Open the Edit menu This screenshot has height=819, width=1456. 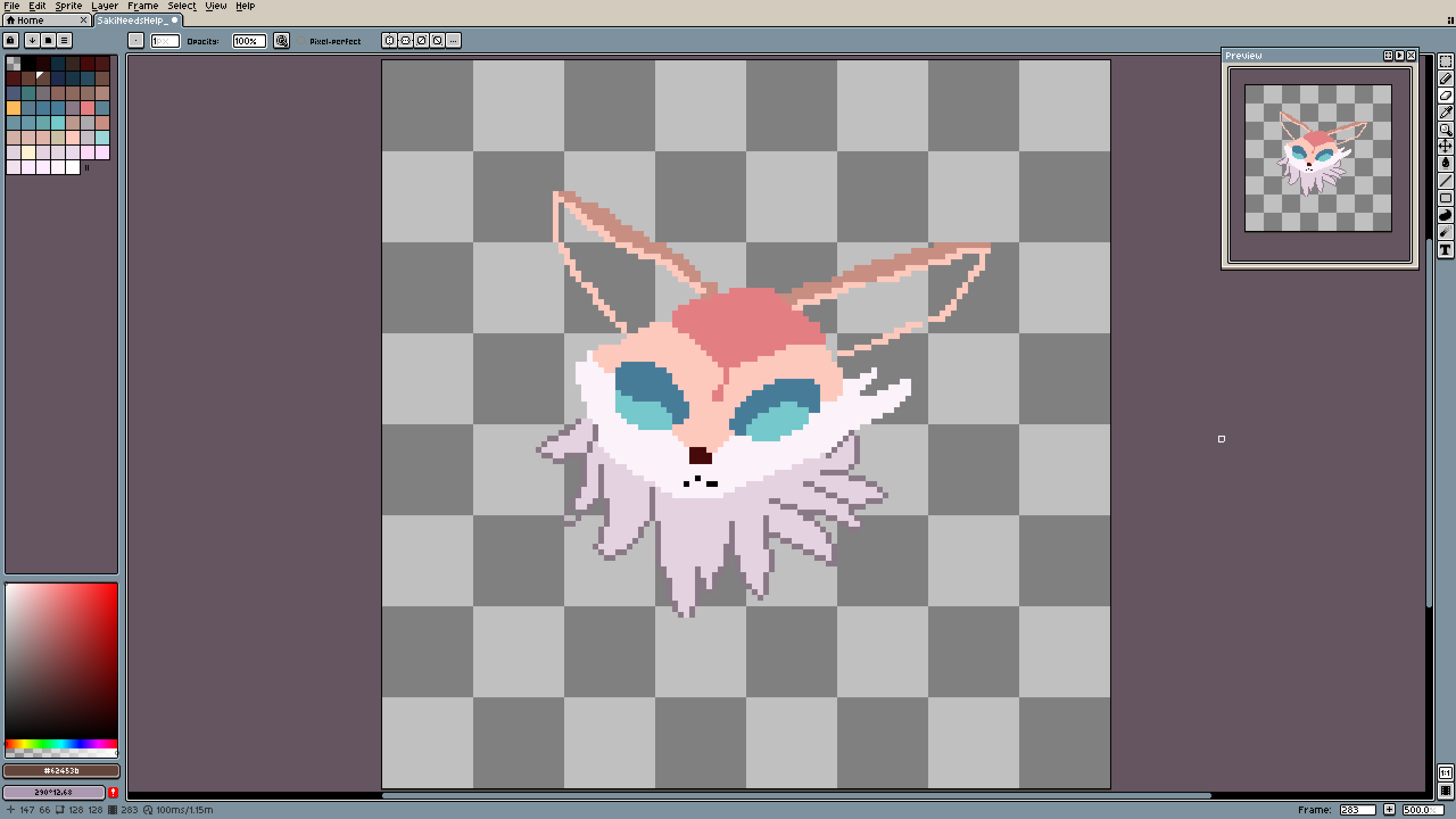(x=38, y=6)
